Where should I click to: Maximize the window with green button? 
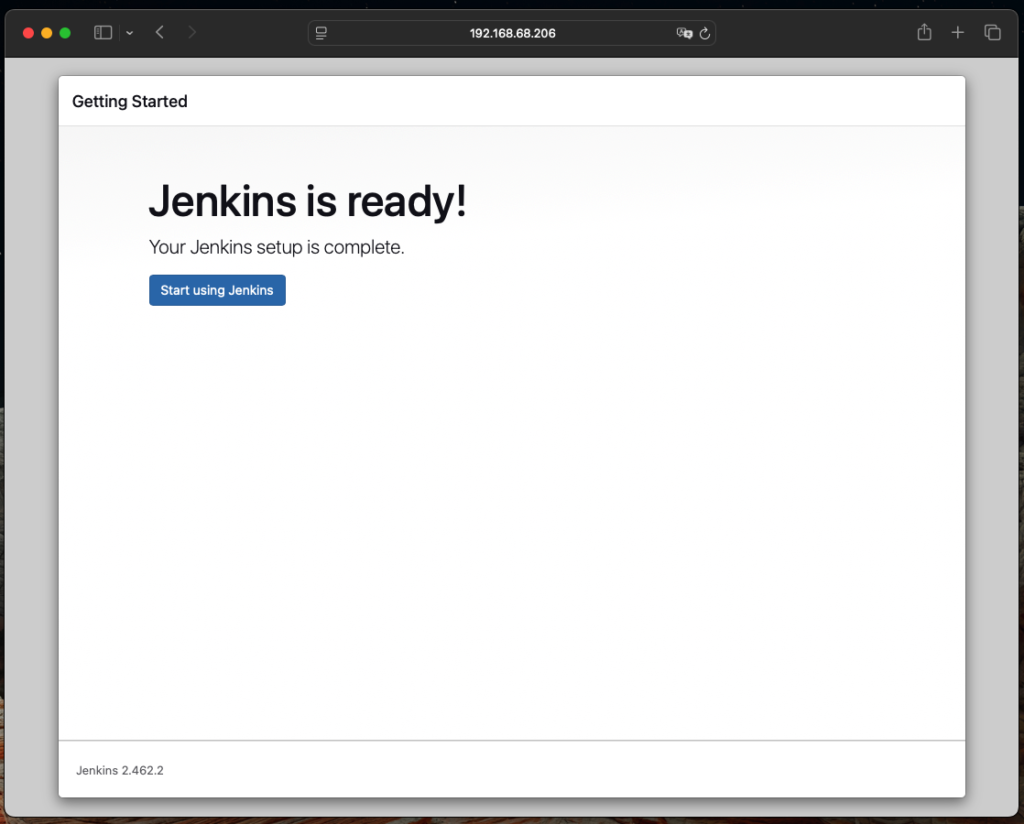click(x=65, y=33)
